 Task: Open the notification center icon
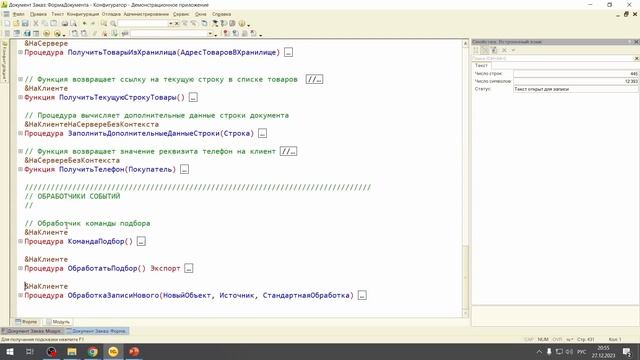627,351
